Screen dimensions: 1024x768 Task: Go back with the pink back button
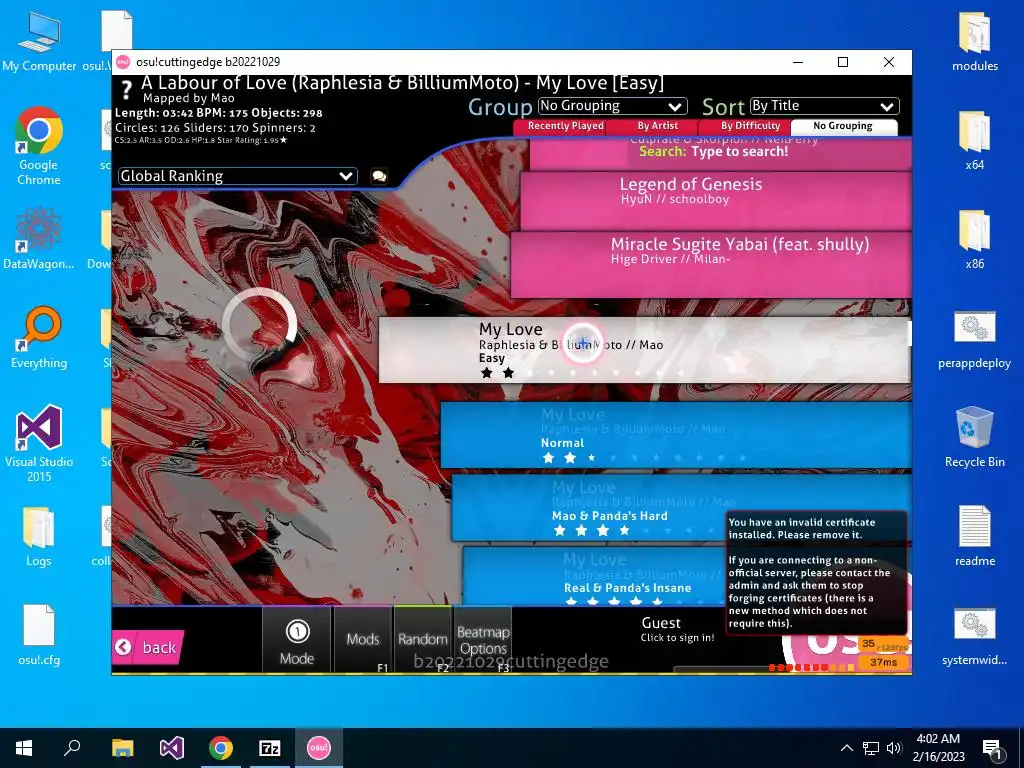point(148,647)
